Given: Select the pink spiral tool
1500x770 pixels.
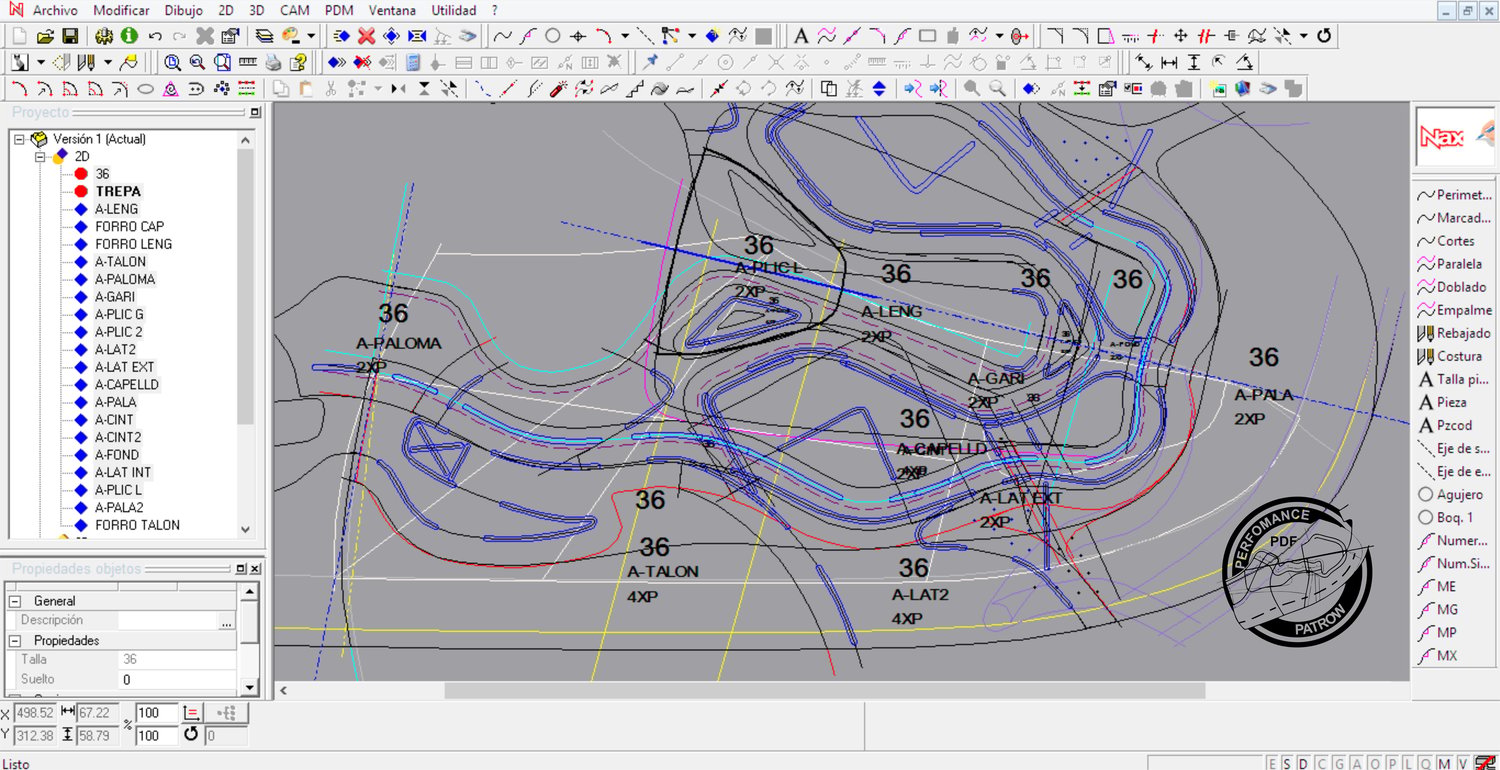Looking at the screenshot, I should (170, 89).
